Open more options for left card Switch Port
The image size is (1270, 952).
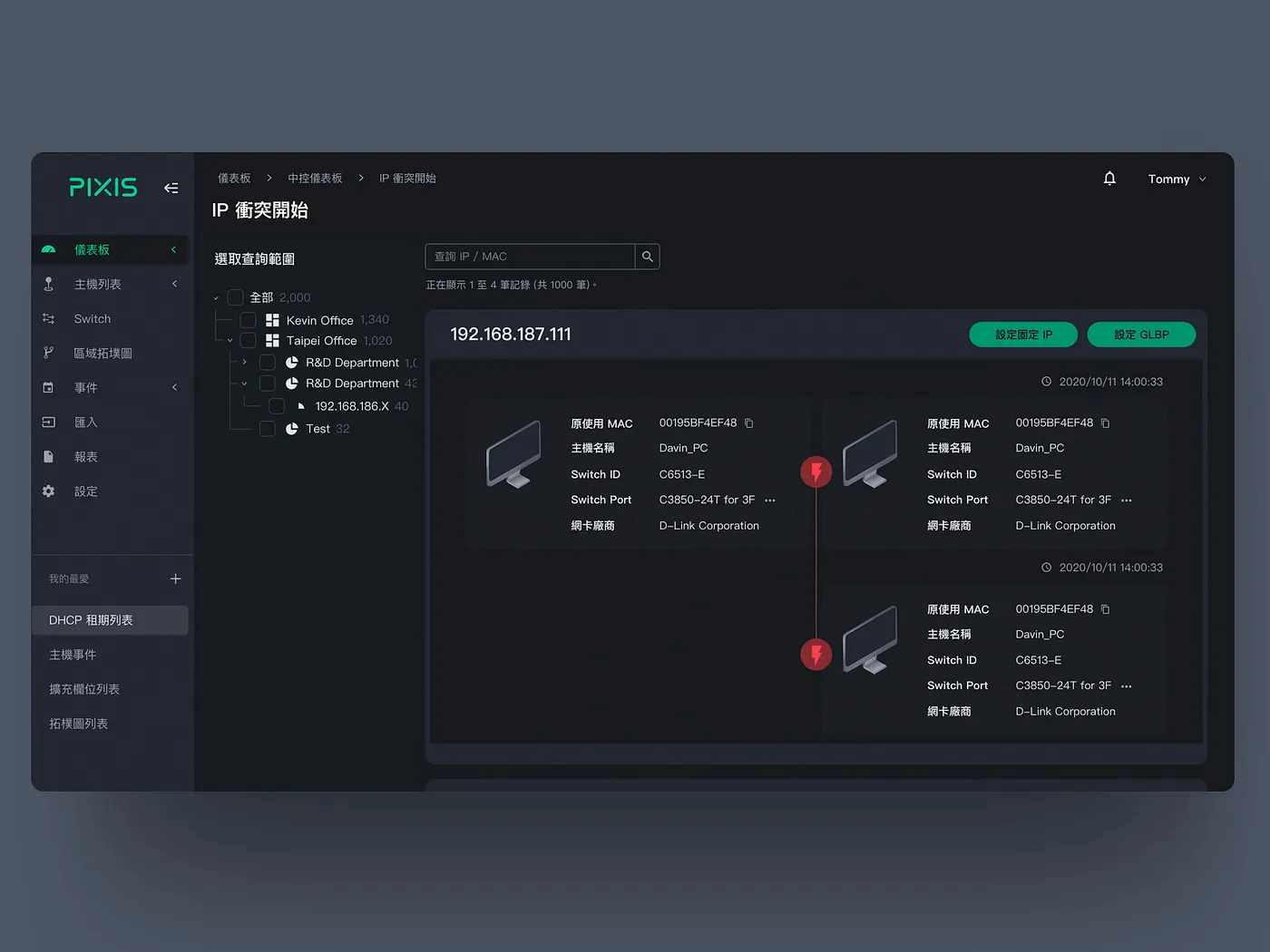[x=770, y=500]
